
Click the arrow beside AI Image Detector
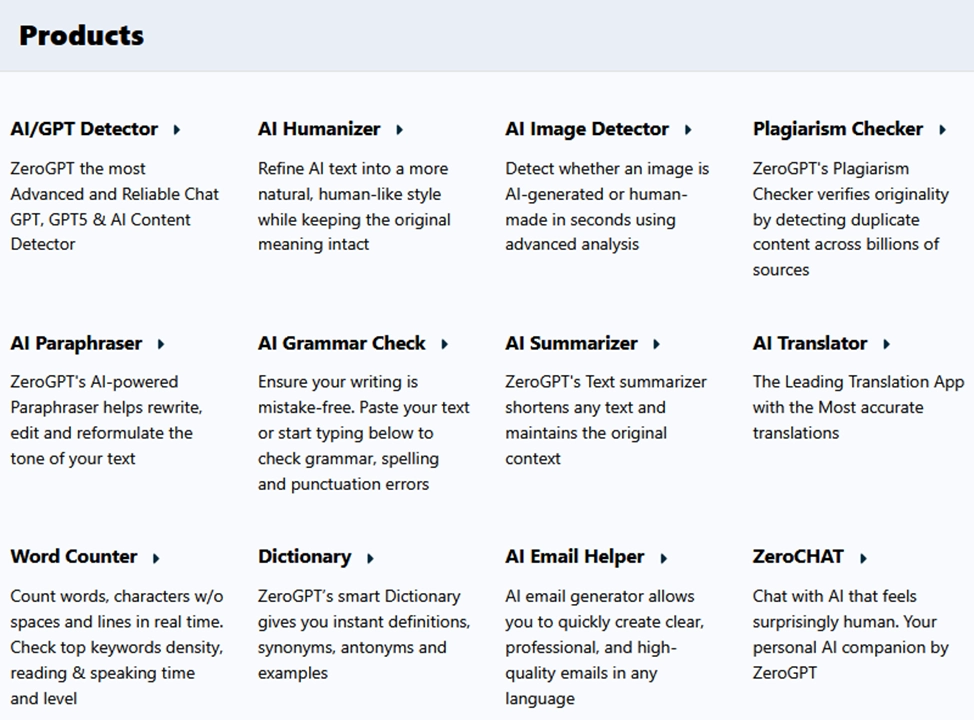pyautogui.click(x=688, y=130)
